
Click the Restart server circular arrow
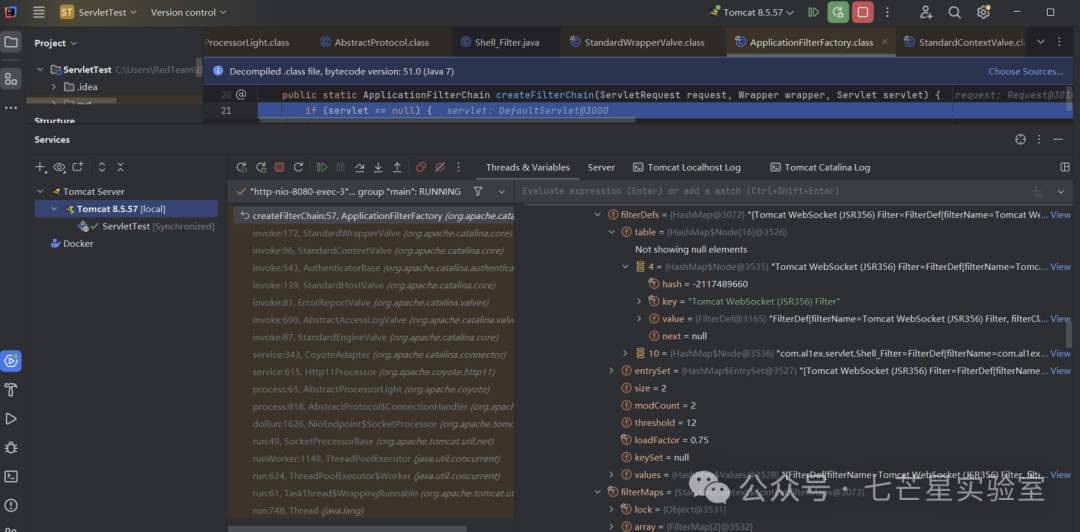click(x=298, y=167)
